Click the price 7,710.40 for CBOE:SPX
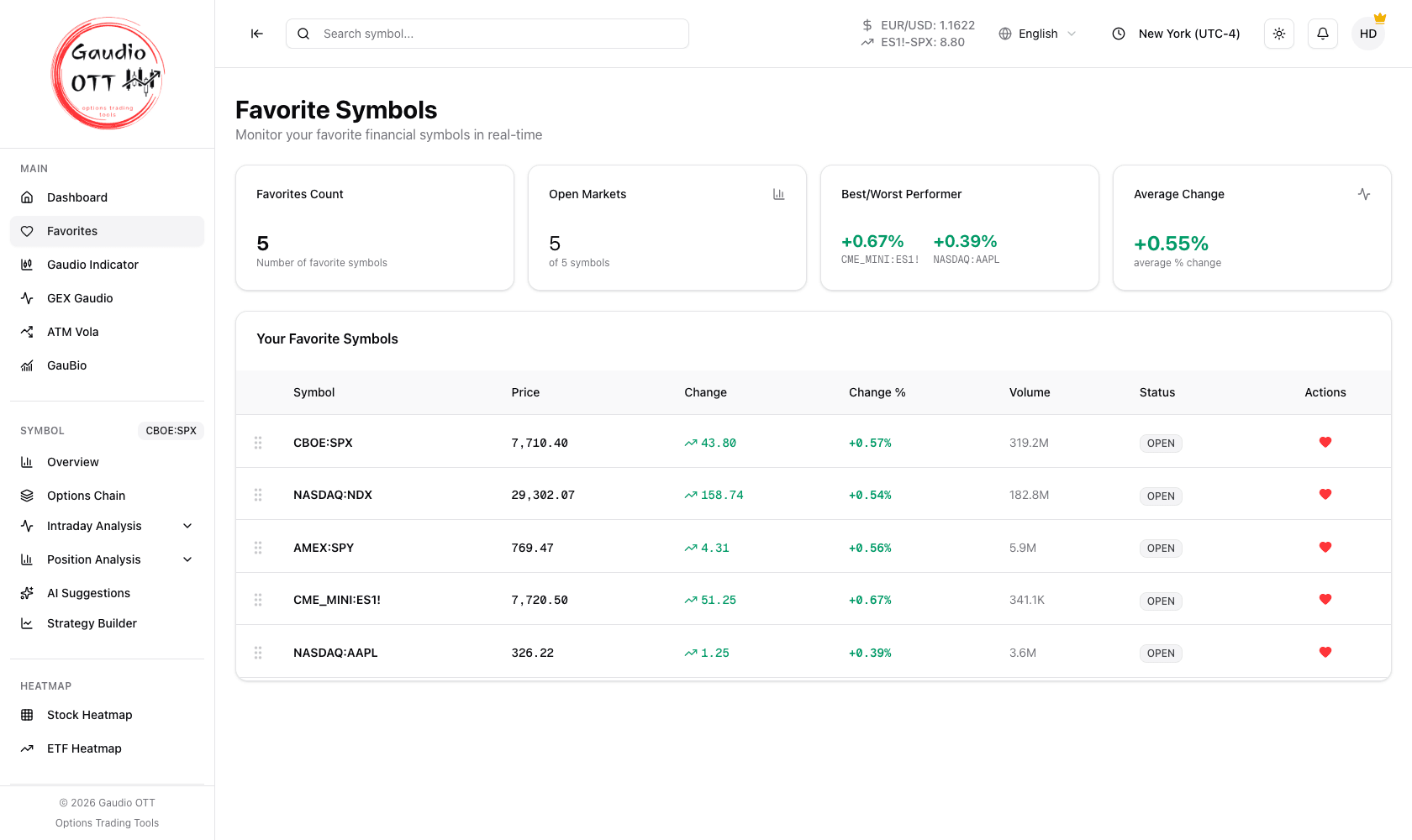 pyautogui.click(x=540, y=443)
